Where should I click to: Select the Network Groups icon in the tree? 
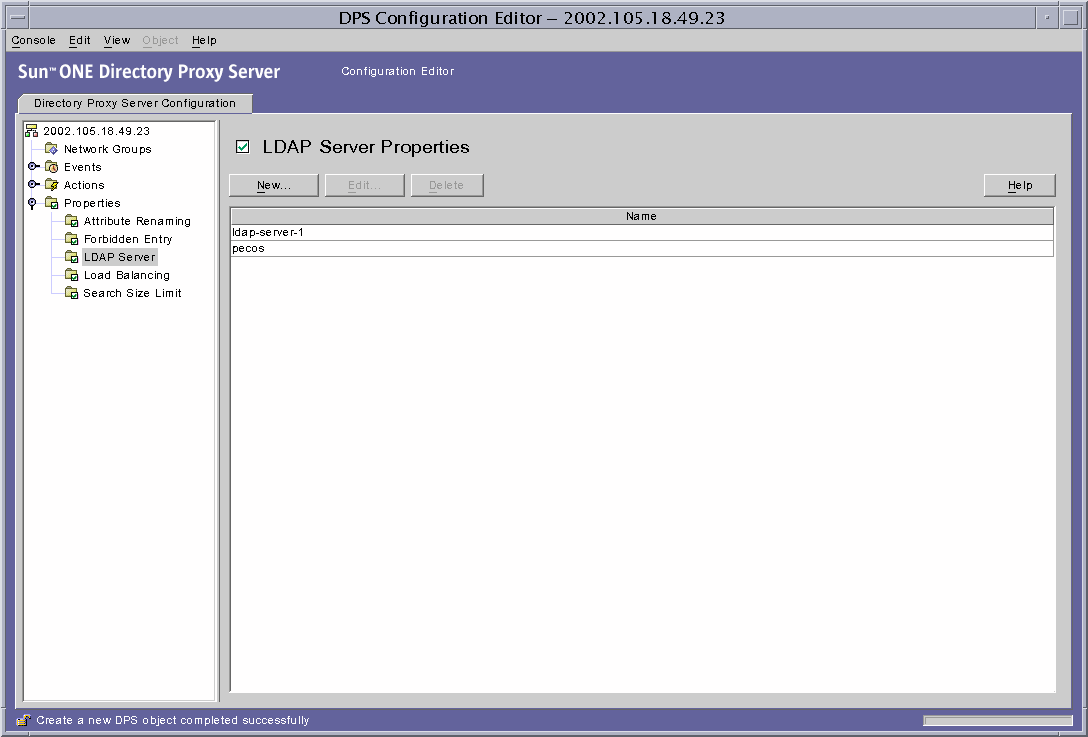pyautogui.click(x=51, y=148)
